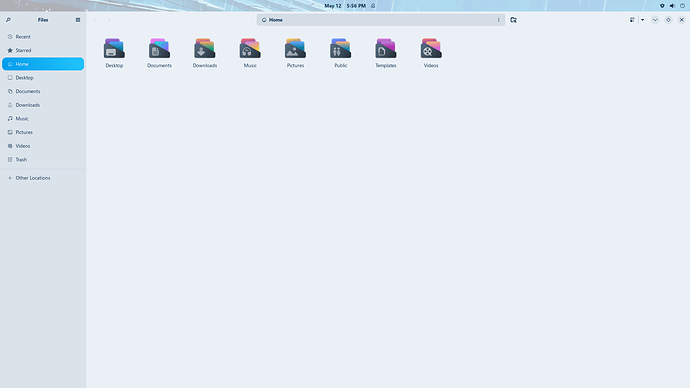This screenshot has width=690, height=388.
Task: Go to Videos in the sidebar
Action: point(43,146)
